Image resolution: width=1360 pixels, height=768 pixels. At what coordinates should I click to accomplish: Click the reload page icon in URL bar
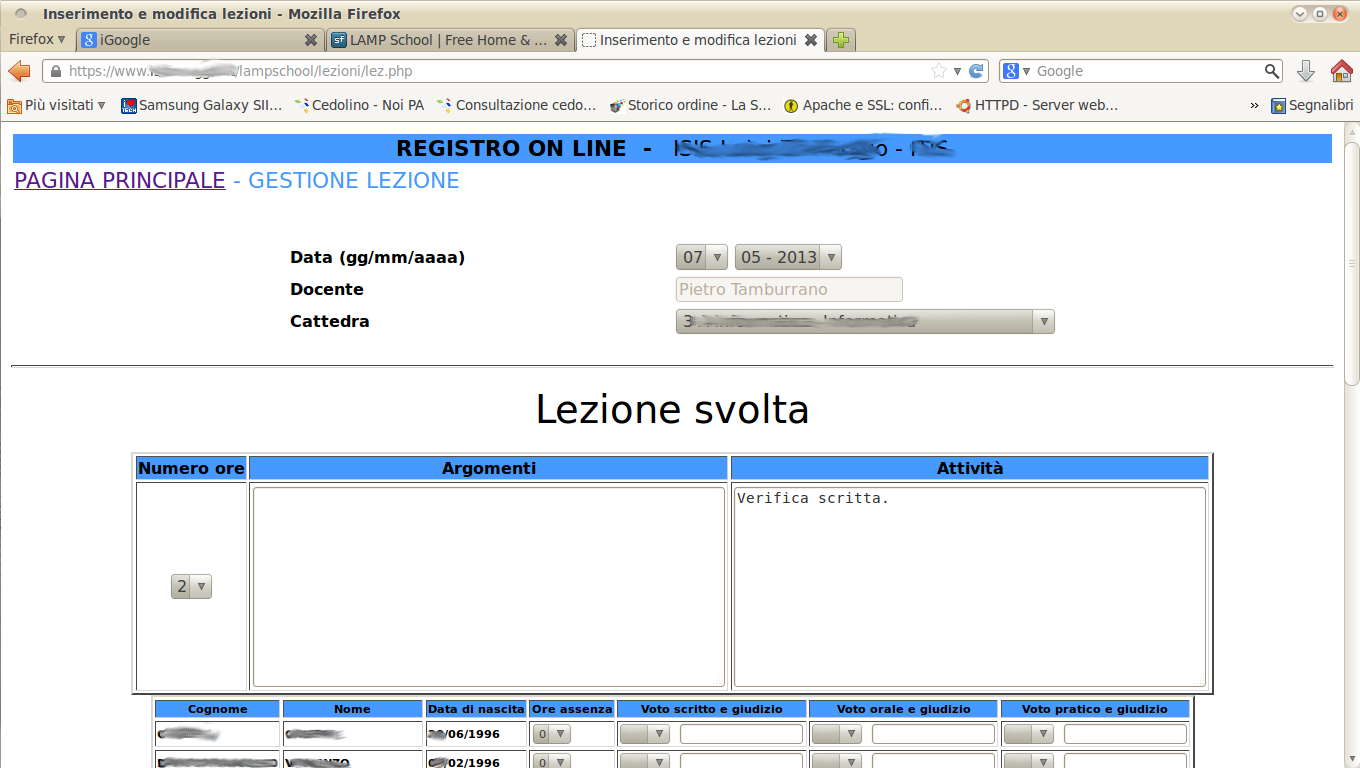pos(976,71)
